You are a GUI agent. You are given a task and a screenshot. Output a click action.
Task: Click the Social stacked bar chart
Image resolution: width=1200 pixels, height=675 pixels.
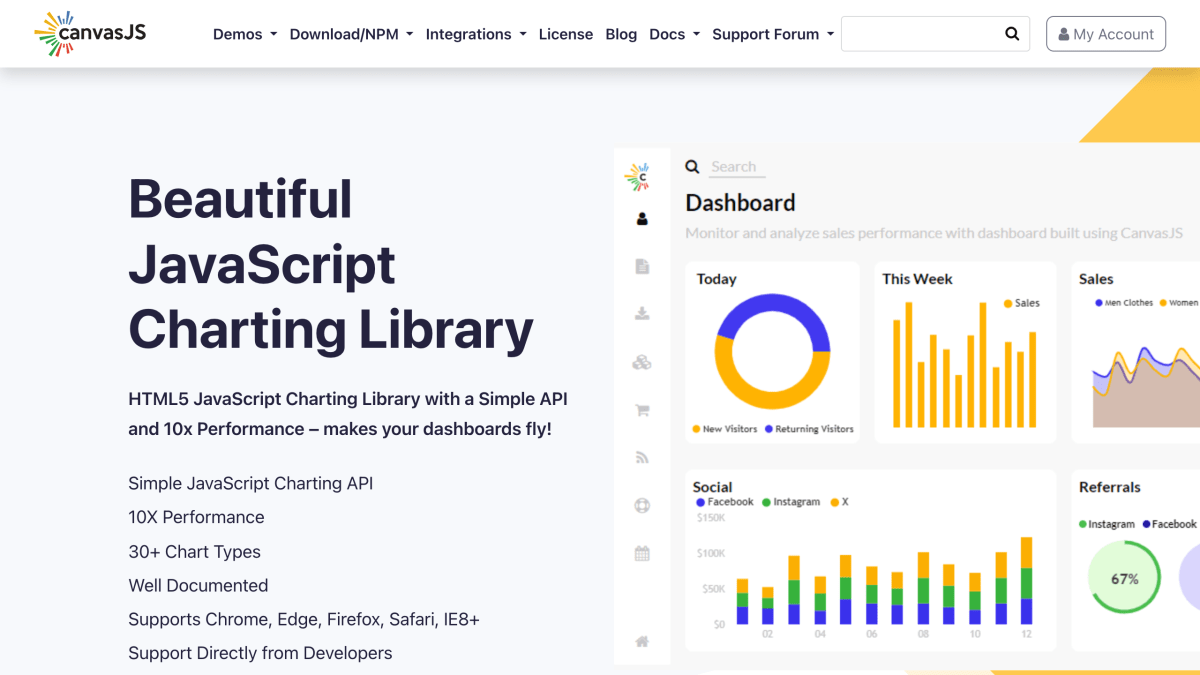[x=885, y=580]
